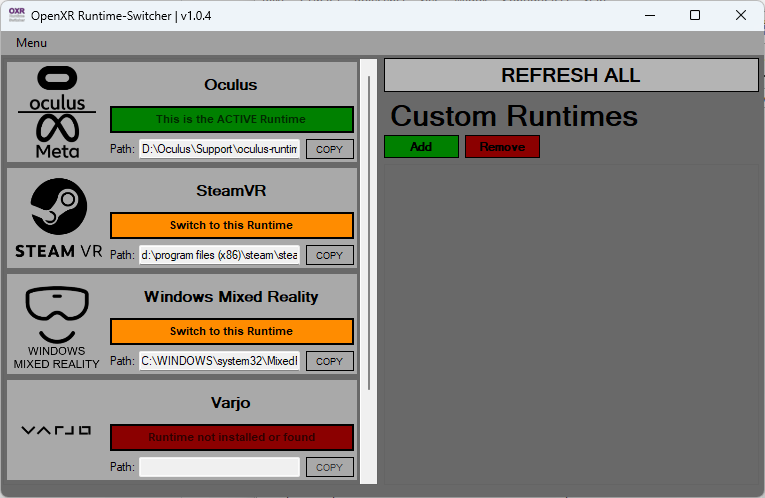Click the Varjo runtime title
765x498 pixels.
[x=231, y=403]
